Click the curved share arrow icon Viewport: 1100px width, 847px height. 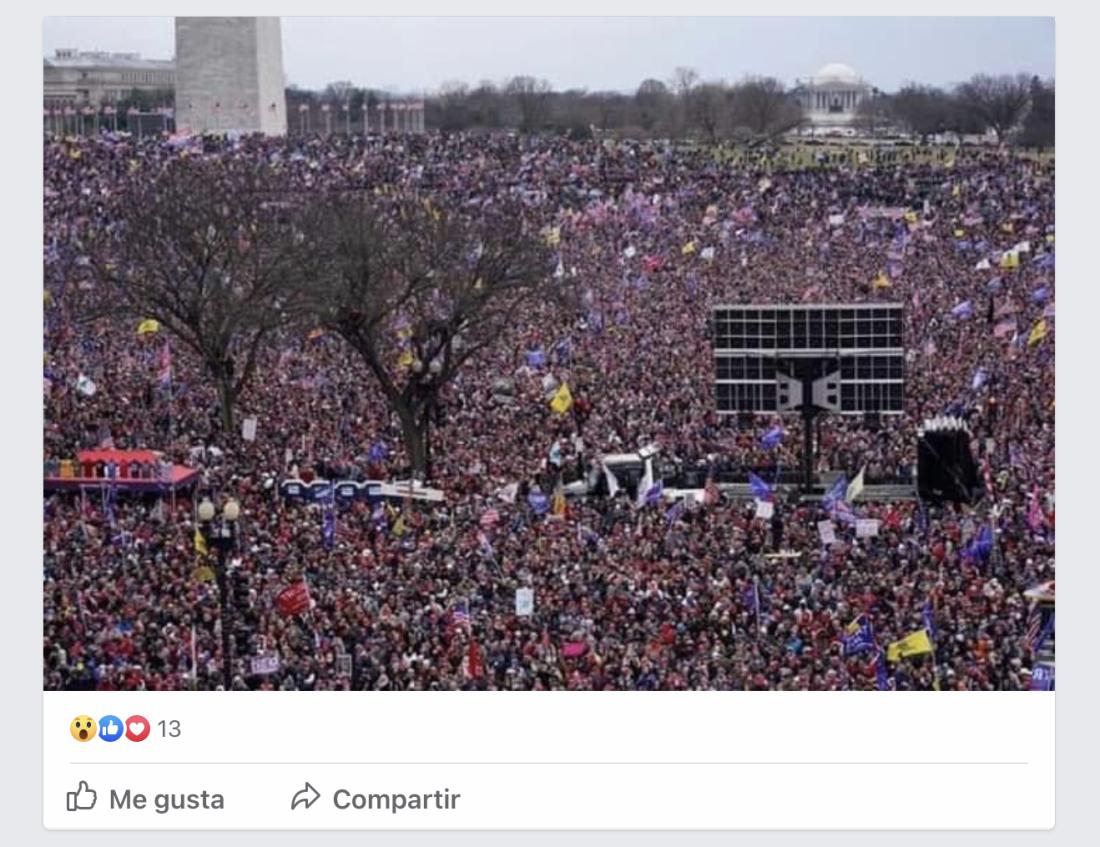click(305, 797)
